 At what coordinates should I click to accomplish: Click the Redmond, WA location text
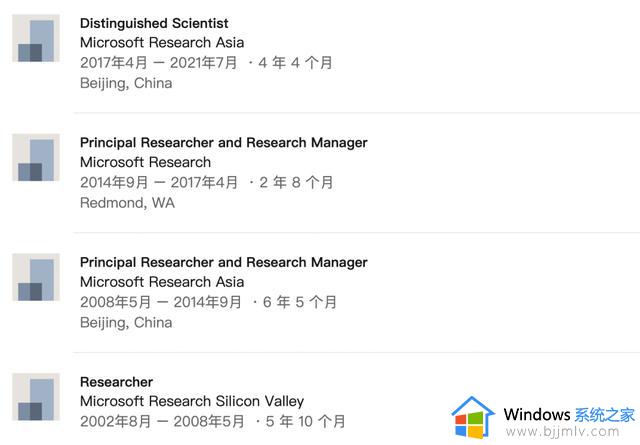coord(127,203)
